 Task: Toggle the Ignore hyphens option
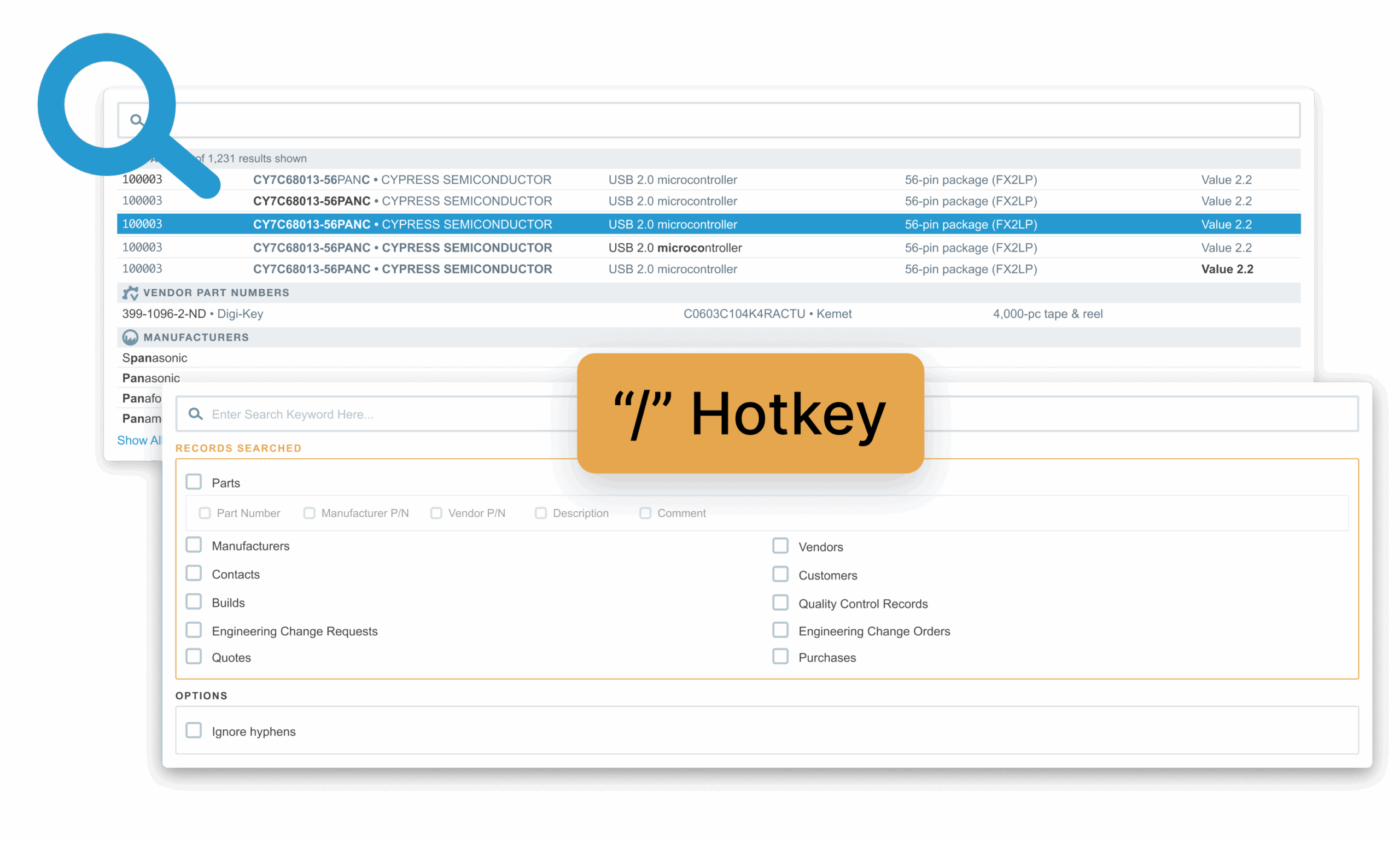194,730
